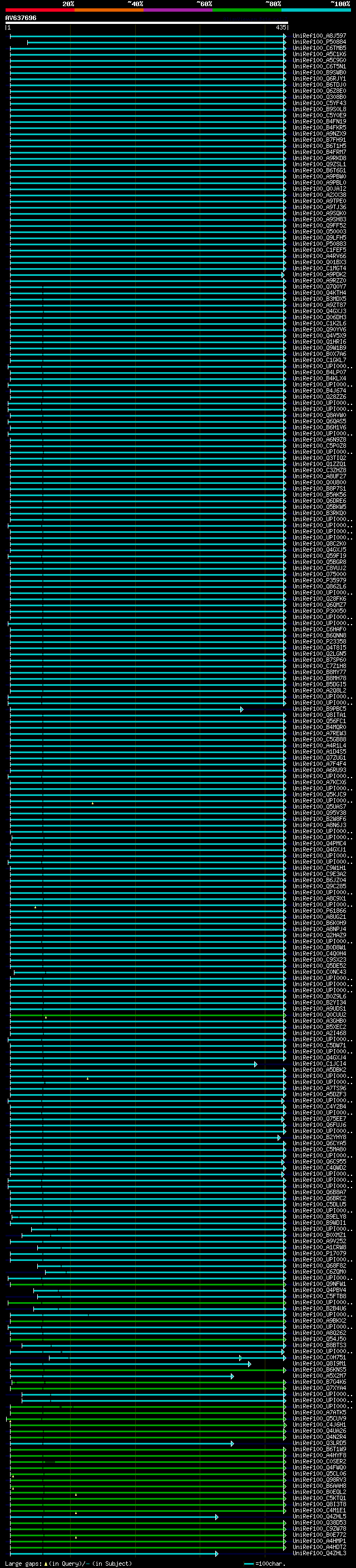
Task: Click the shortened alignment bar for UniRef100_B9PBC5
Action: [x=127, y=709]
